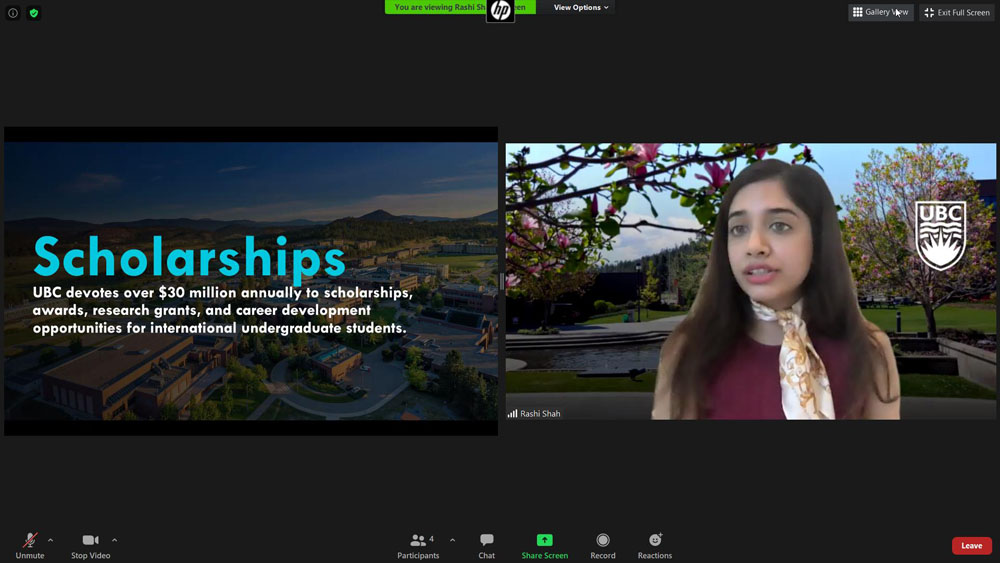Leave the meeting

(x=971, y=545)
